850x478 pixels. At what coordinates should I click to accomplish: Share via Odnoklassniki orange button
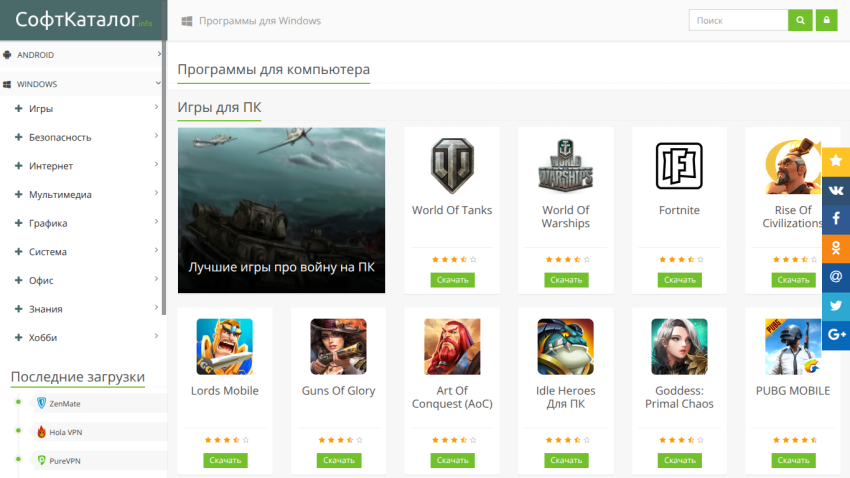pos(836,248)
